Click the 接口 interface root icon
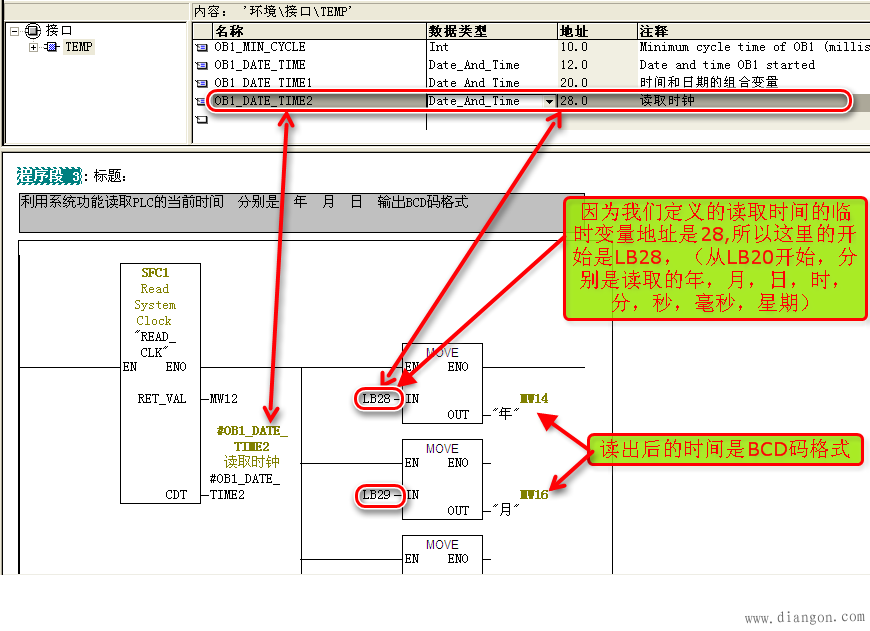The image size is (870, 631). 34,31
